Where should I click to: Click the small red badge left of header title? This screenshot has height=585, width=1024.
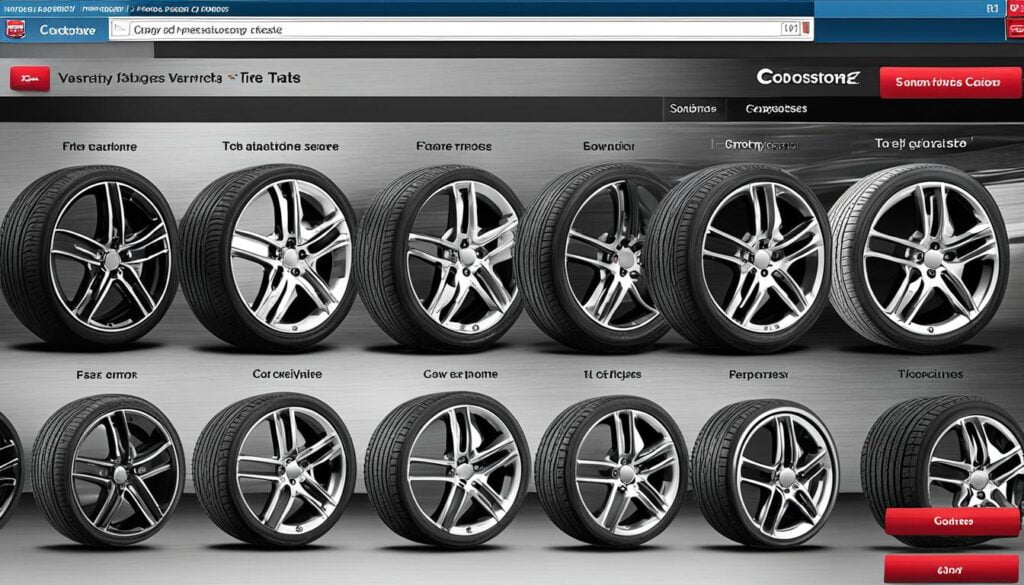pos(30,78)
